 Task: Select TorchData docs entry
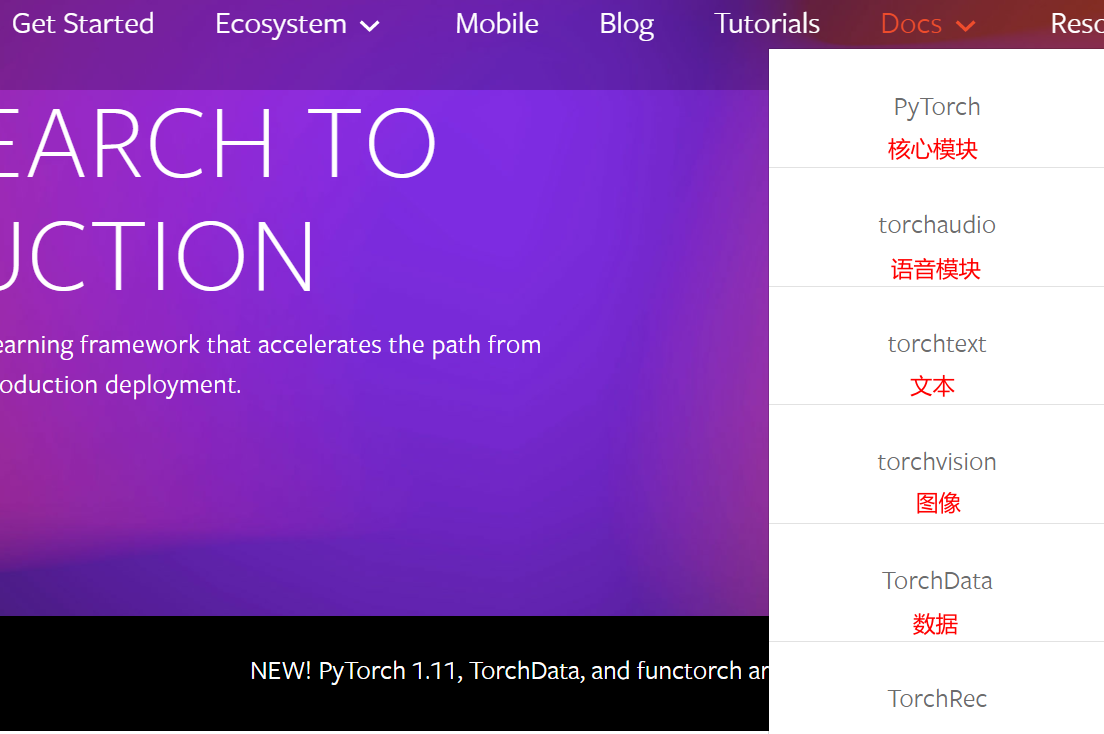click(x=936, y=580)
